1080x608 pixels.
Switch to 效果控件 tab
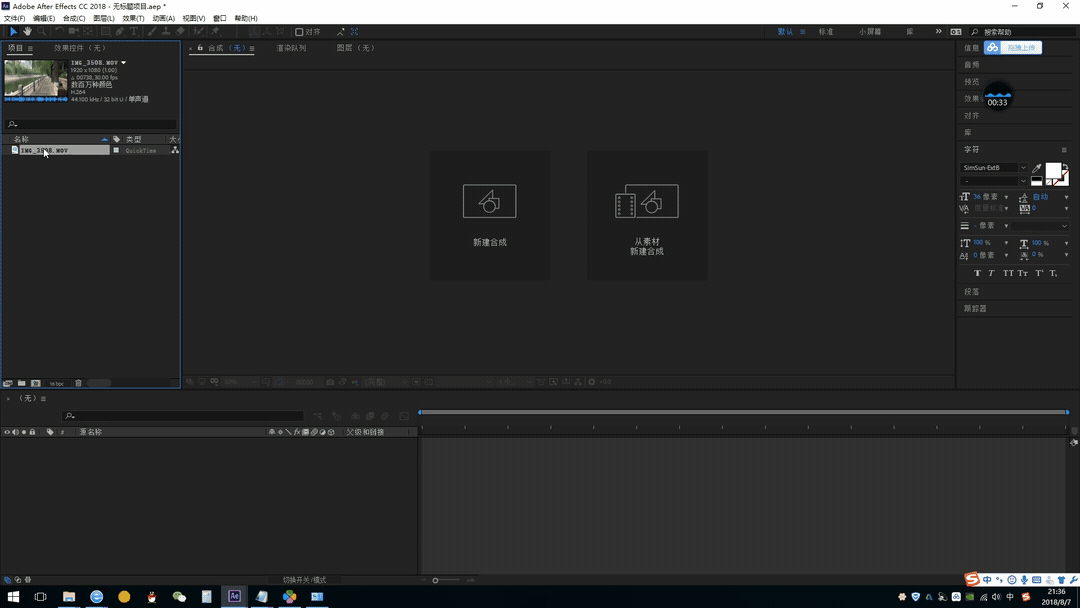click(80, 48)
